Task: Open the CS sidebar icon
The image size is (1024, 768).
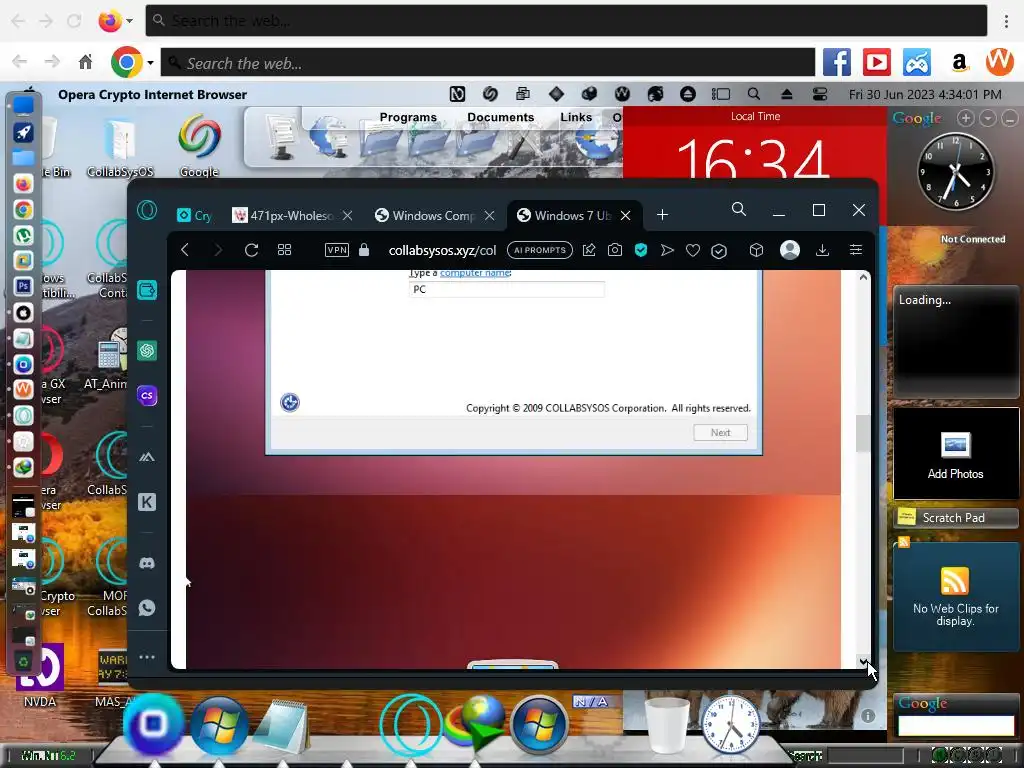Action: tap(147, 396)
